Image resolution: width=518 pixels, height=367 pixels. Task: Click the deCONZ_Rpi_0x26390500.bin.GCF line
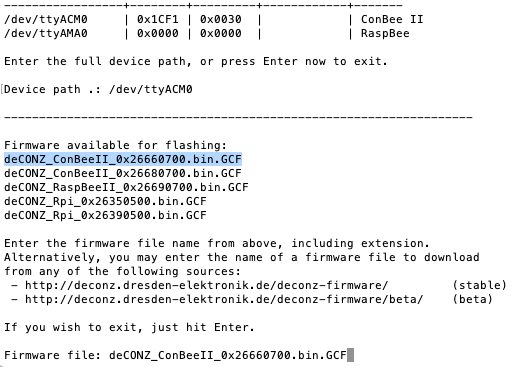[x=105, y=215]
